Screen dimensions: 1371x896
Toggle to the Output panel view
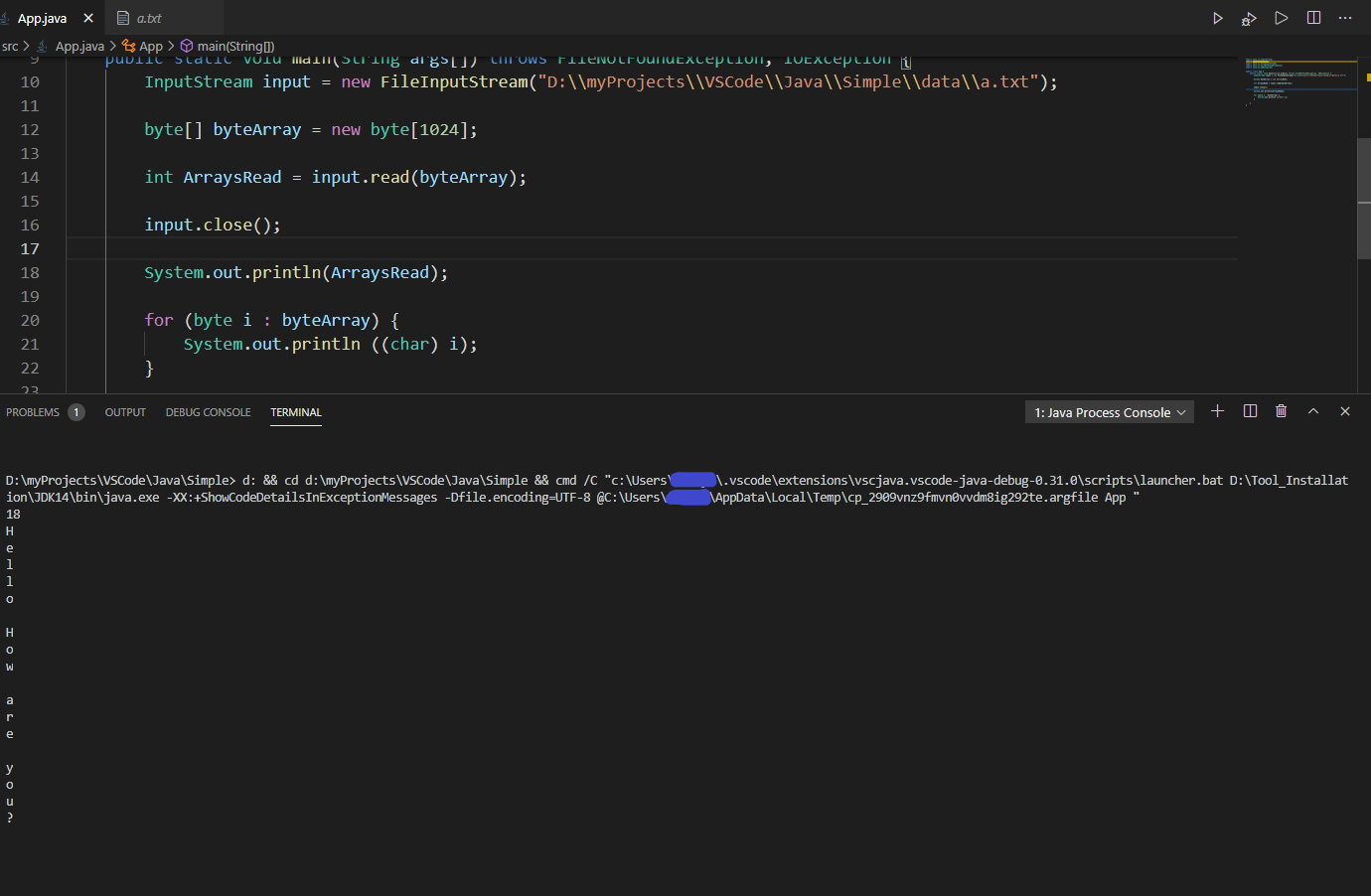[124, 412]
